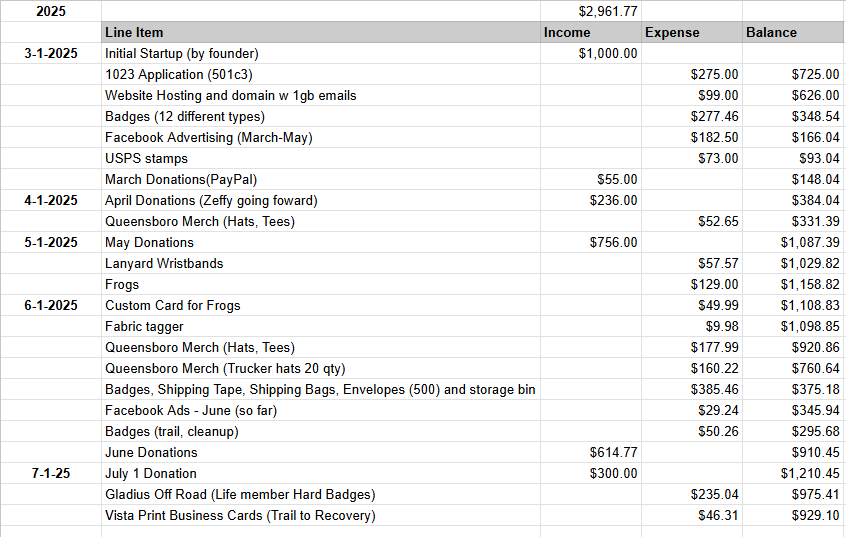Image resolution: width=846 pixels, height=537 pixels.
Task: Select the Fabric tagger cell
Action: 320,327
